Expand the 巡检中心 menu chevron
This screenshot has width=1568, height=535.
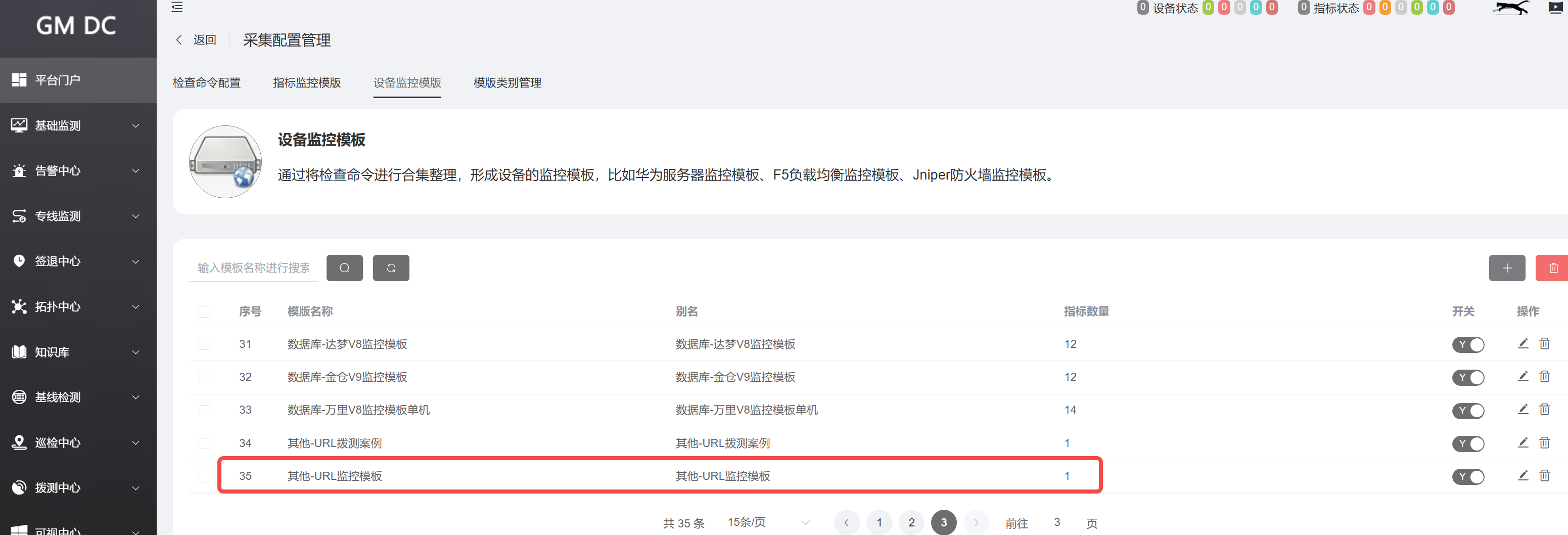coord(136,442)
